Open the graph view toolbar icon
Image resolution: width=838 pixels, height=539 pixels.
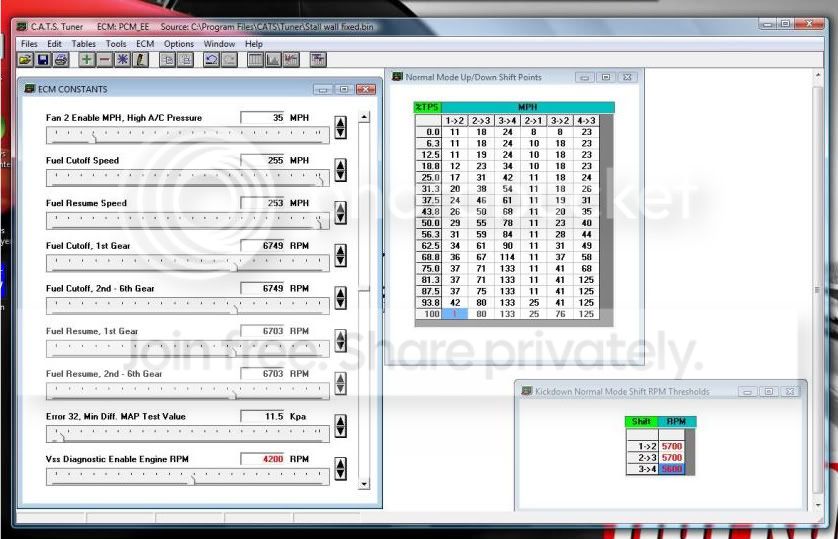click(x=273, y=60)
